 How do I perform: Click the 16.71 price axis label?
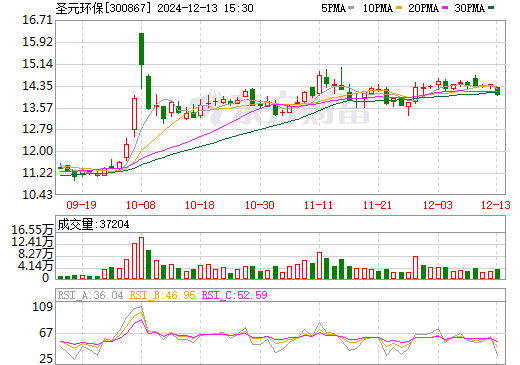38,20
